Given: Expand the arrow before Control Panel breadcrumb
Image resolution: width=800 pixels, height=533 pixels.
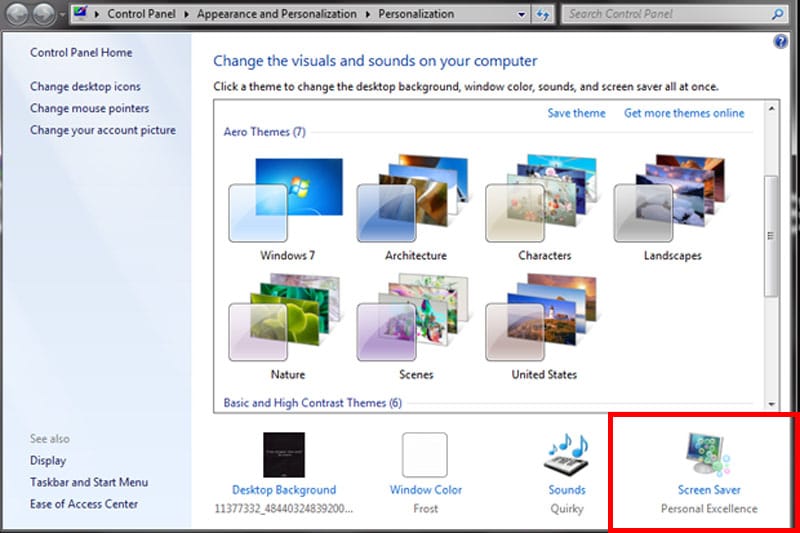Looking at the screenshot, I should [x=96, y=14].
